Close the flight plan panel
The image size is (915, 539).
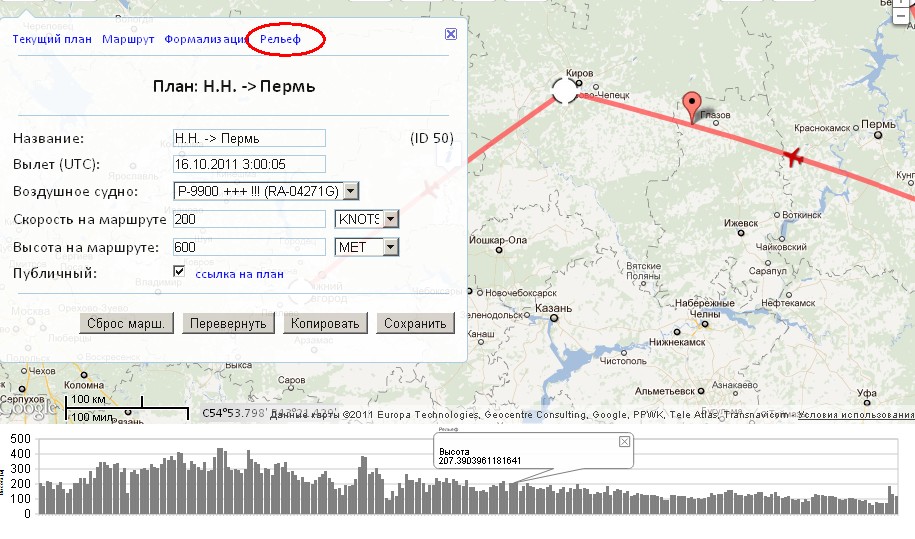coord(450,33)
